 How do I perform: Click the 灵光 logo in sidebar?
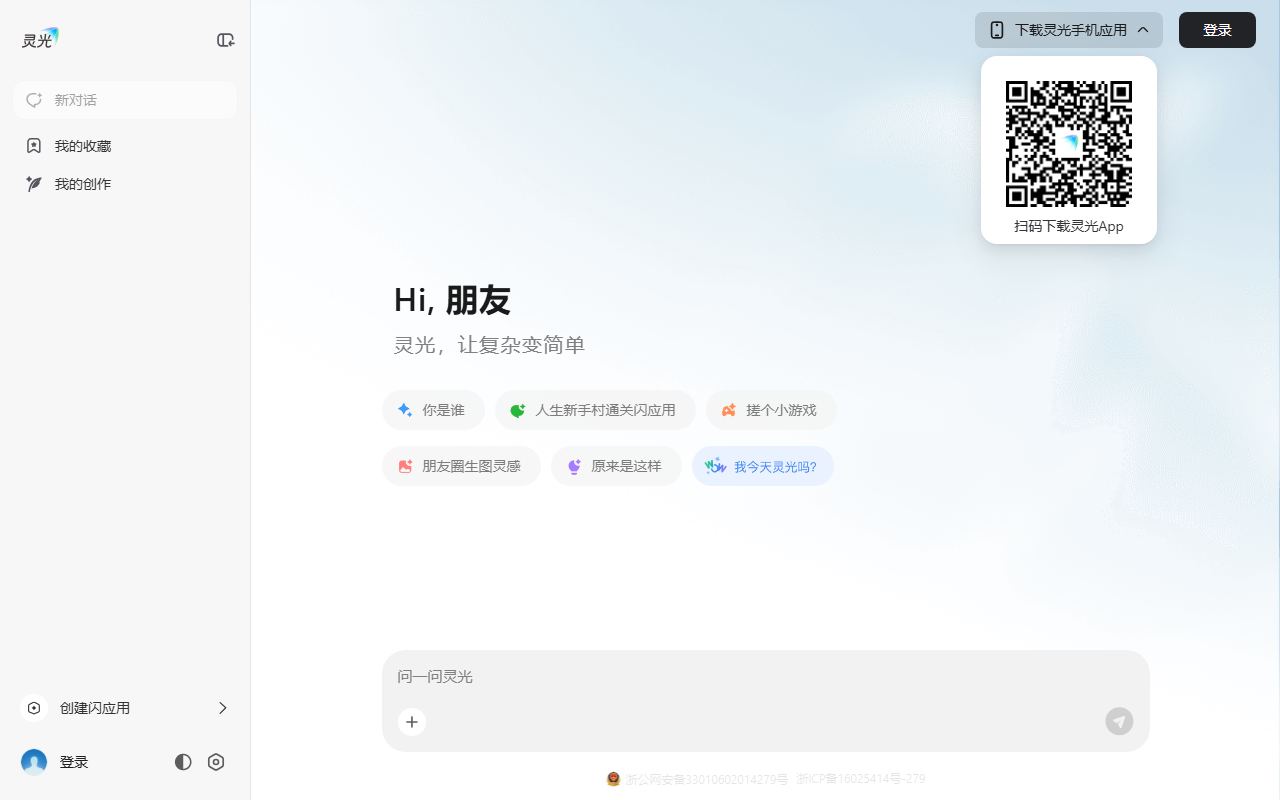(40, 39)
